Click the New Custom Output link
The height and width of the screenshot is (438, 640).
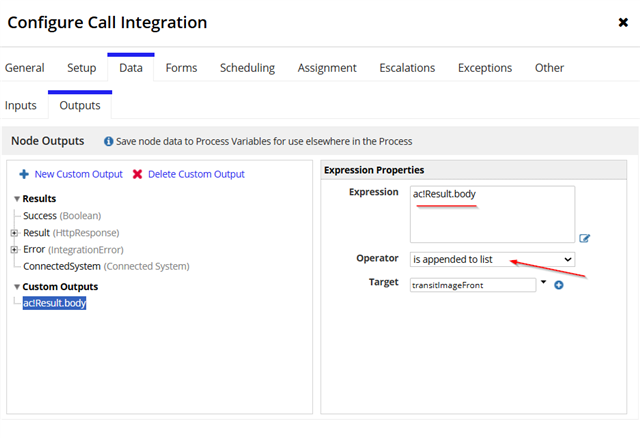[78, 174]
